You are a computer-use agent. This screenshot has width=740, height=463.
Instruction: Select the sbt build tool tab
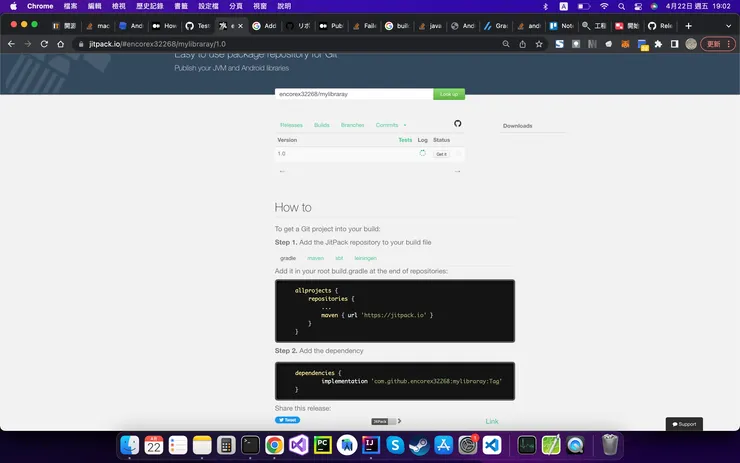pos(339,258)
